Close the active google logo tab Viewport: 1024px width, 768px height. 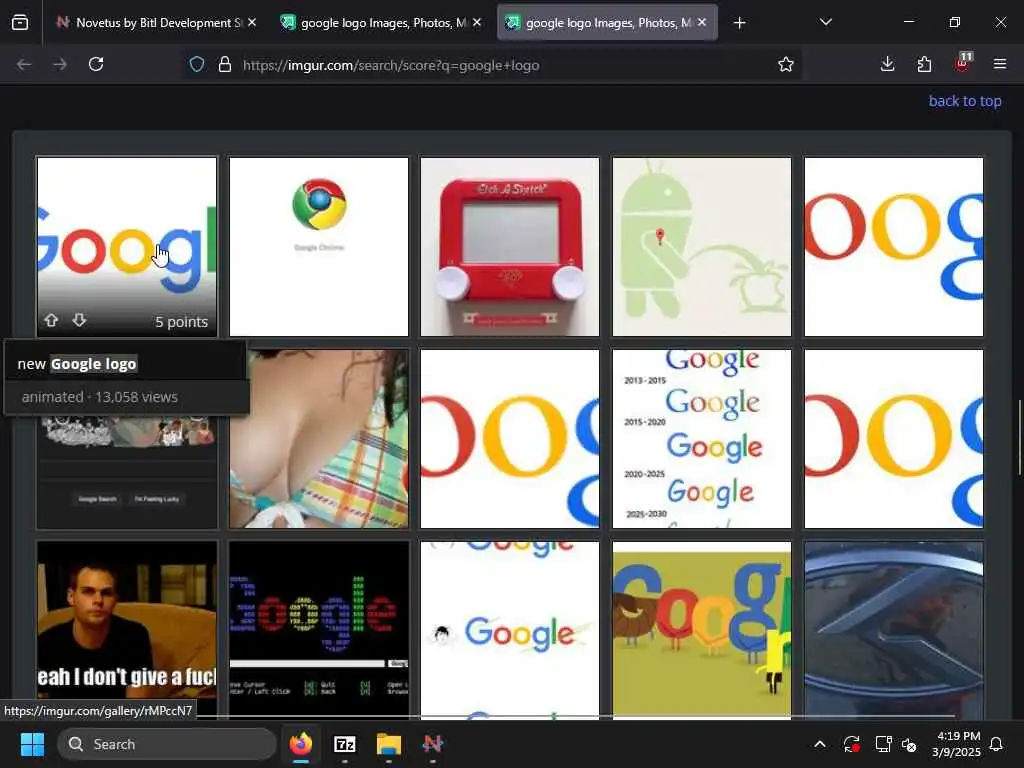(x=702, y=22)
